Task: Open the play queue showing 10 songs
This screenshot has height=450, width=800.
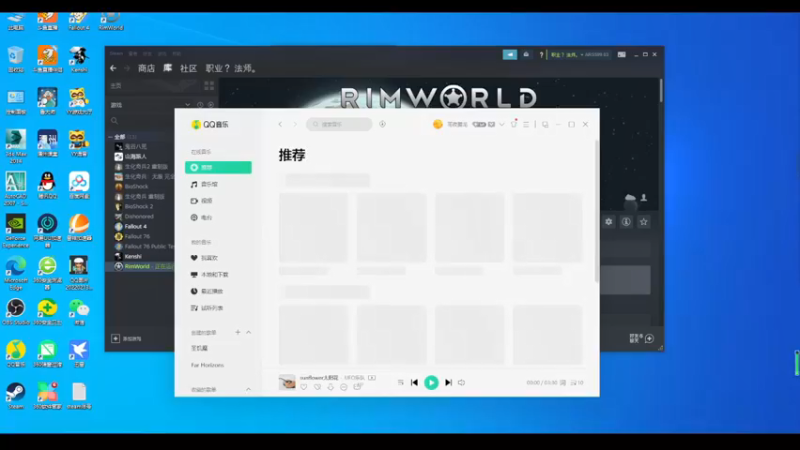Action: 577,383
